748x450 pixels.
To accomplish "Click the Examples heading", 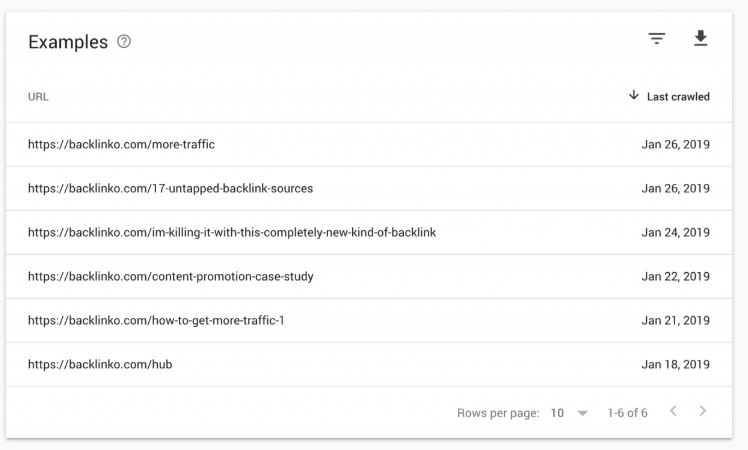I will [x=68, y=42].
